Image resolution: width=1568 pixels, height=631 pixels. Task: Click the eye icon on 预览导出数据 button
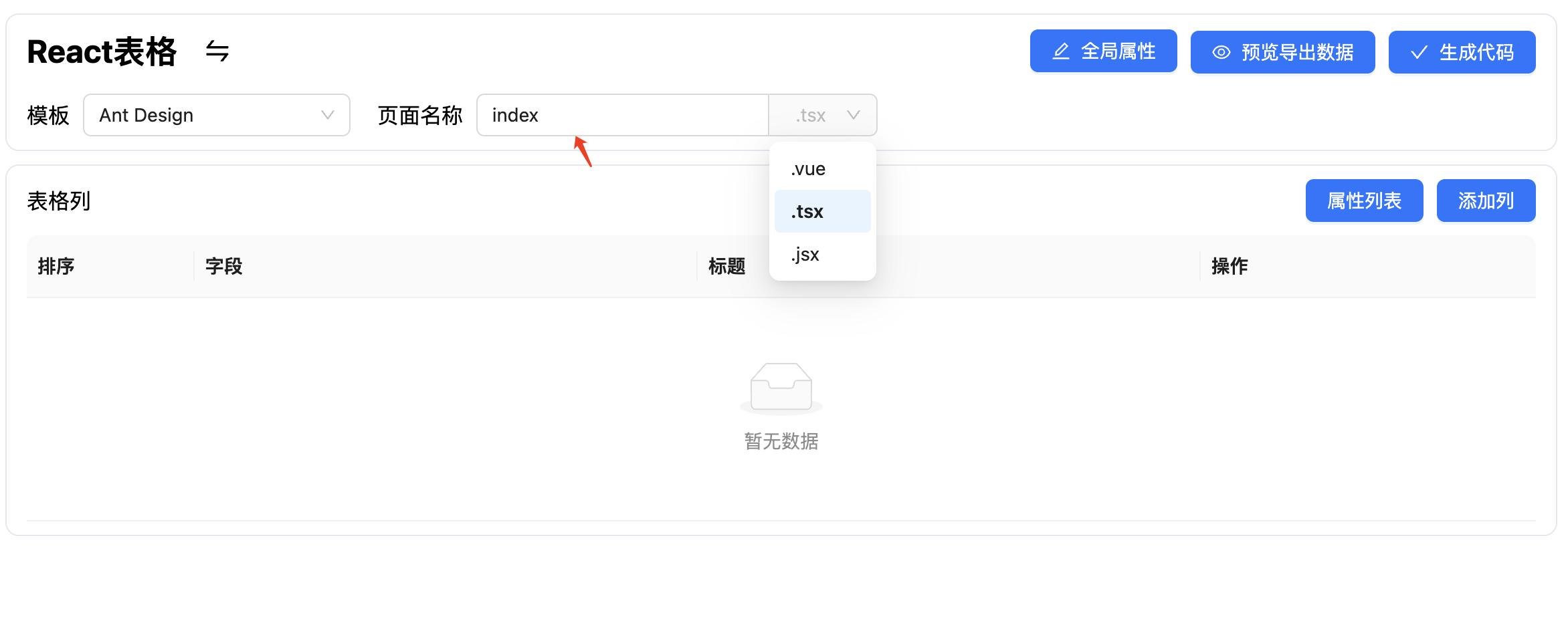pyautogui.click(x=1222, y=51)
